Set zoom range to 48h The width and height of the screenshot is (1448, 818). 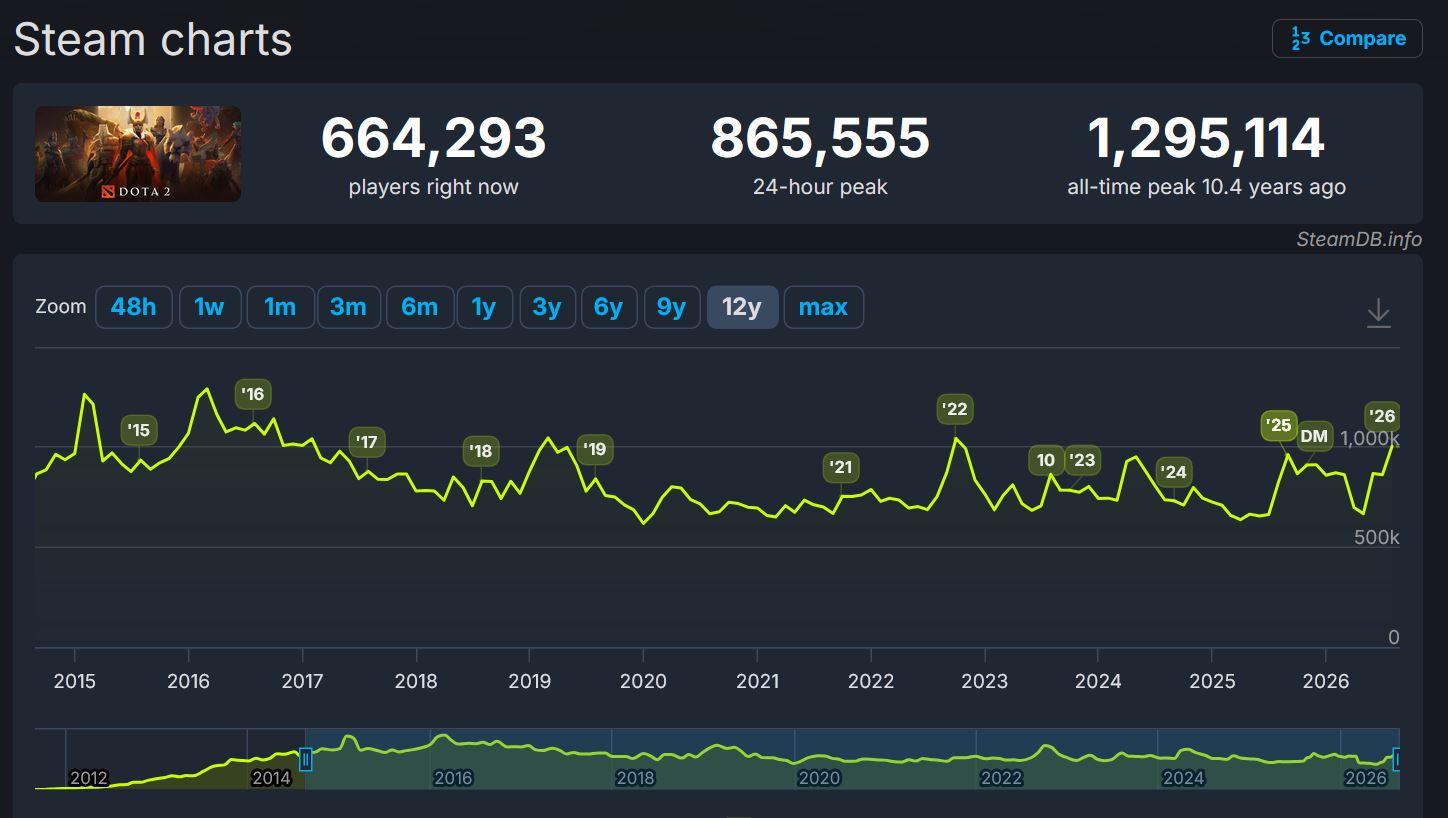coord(133,307)
